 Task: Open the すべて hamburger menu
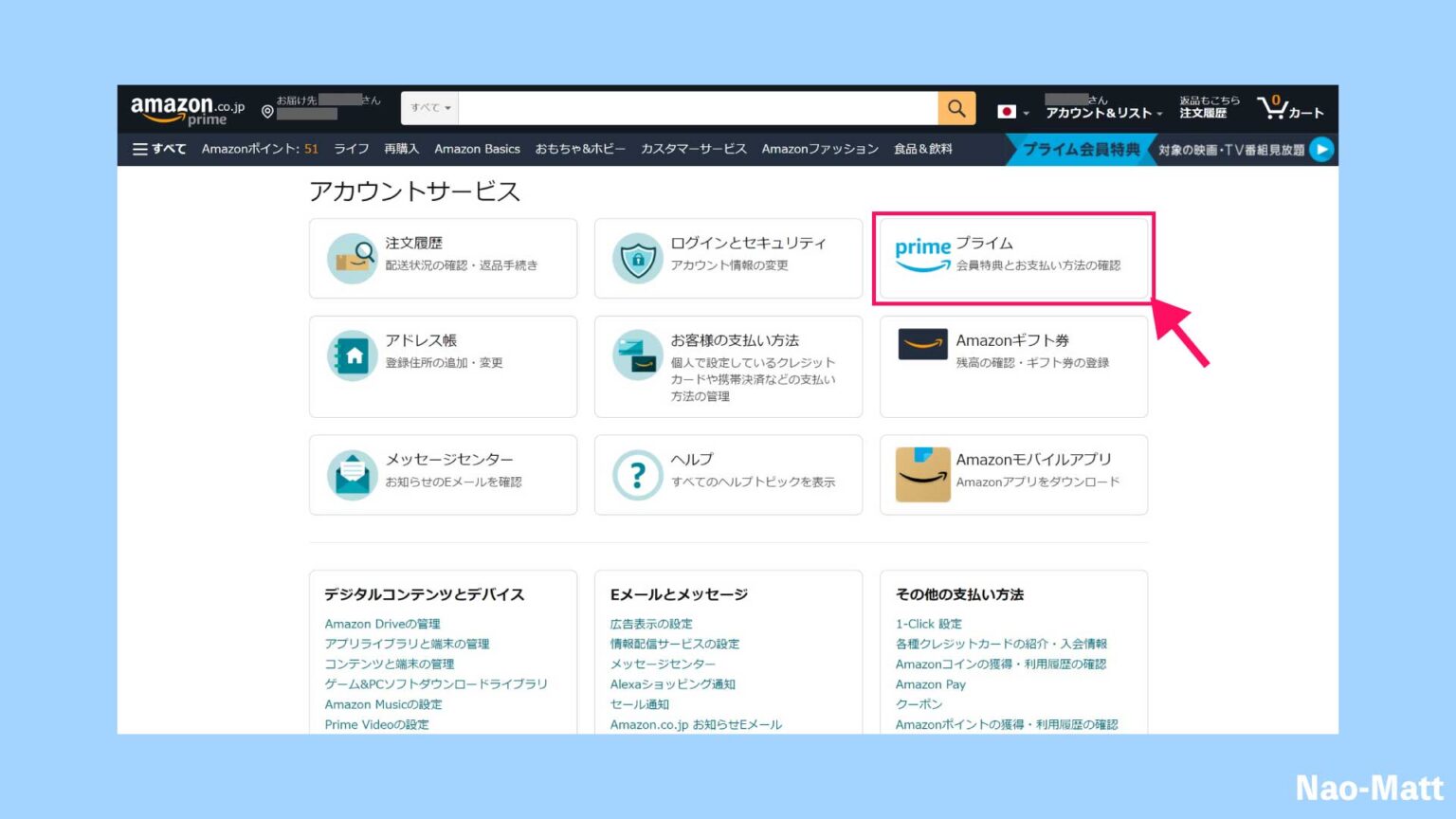[x=159, y=149]
